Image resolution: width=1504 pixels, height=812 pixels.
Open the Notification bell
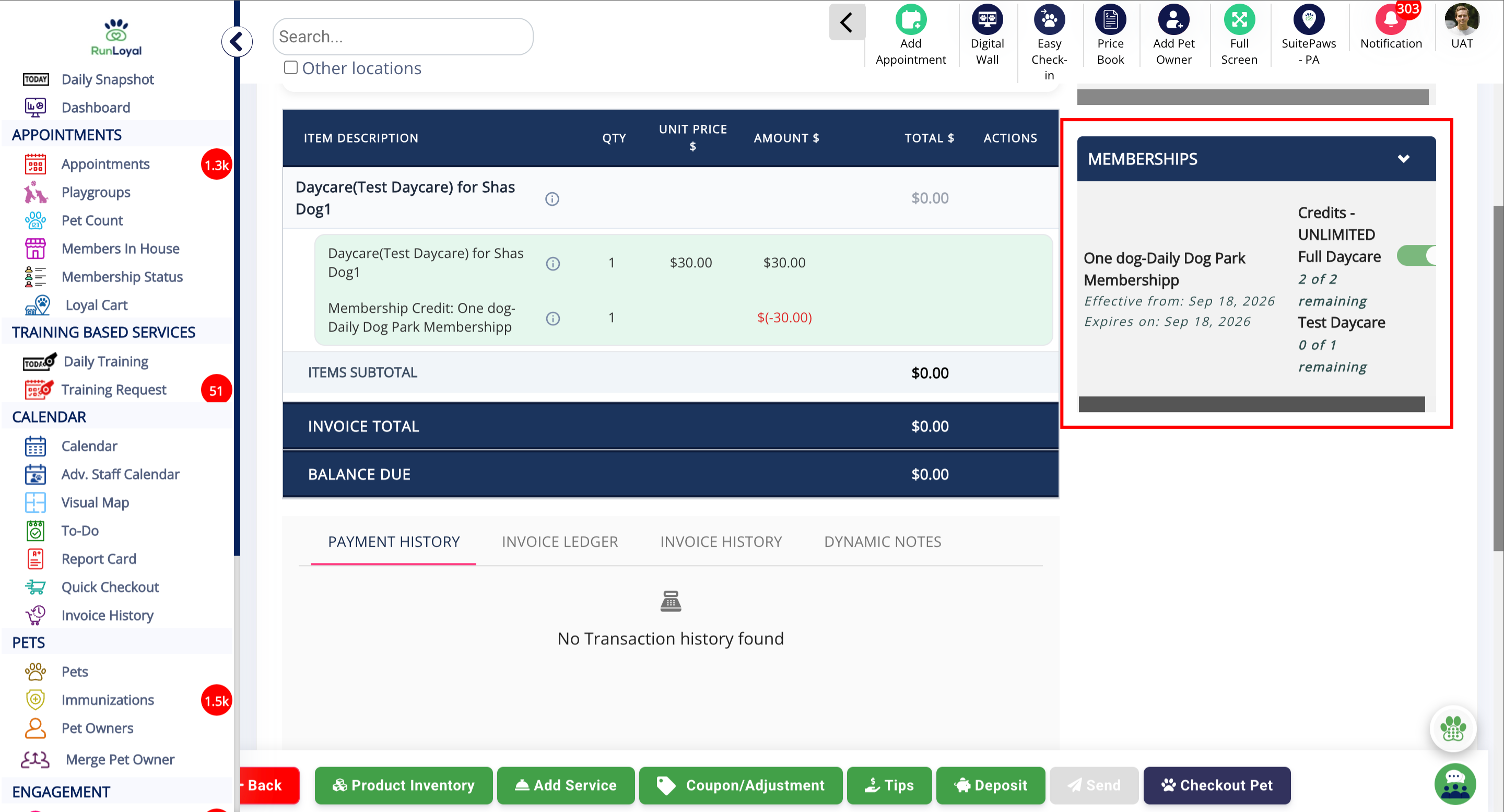click(1391, 20)
